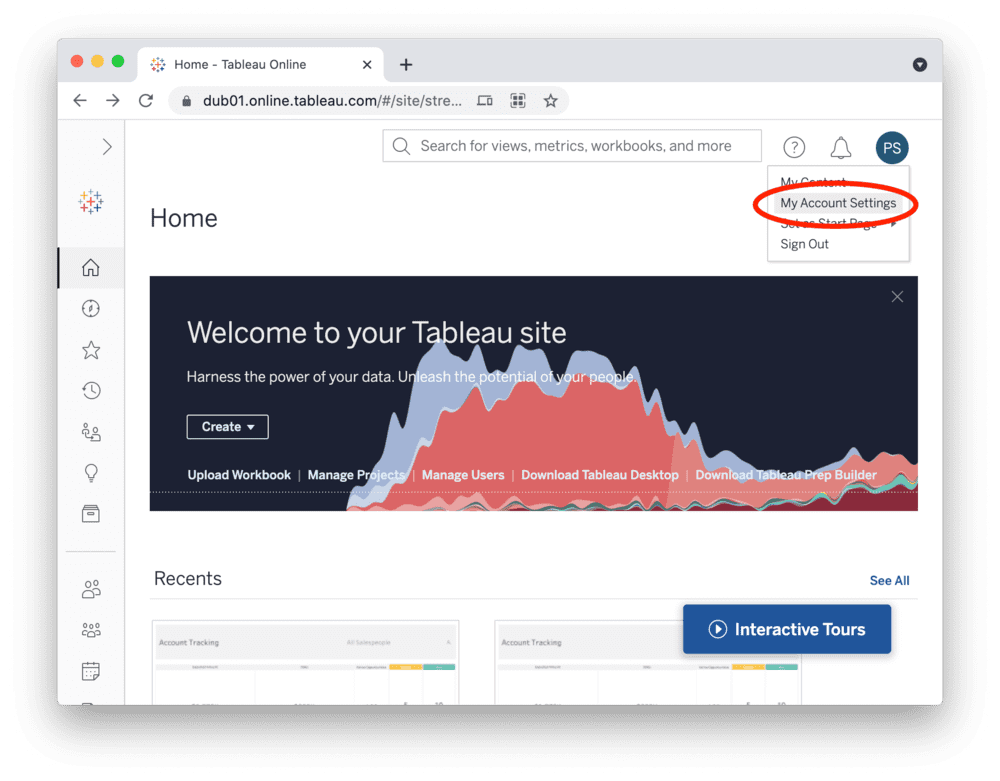Click the search views and workbooks field
Viewport: 1000px width, 781px height.
pos(572,146)
